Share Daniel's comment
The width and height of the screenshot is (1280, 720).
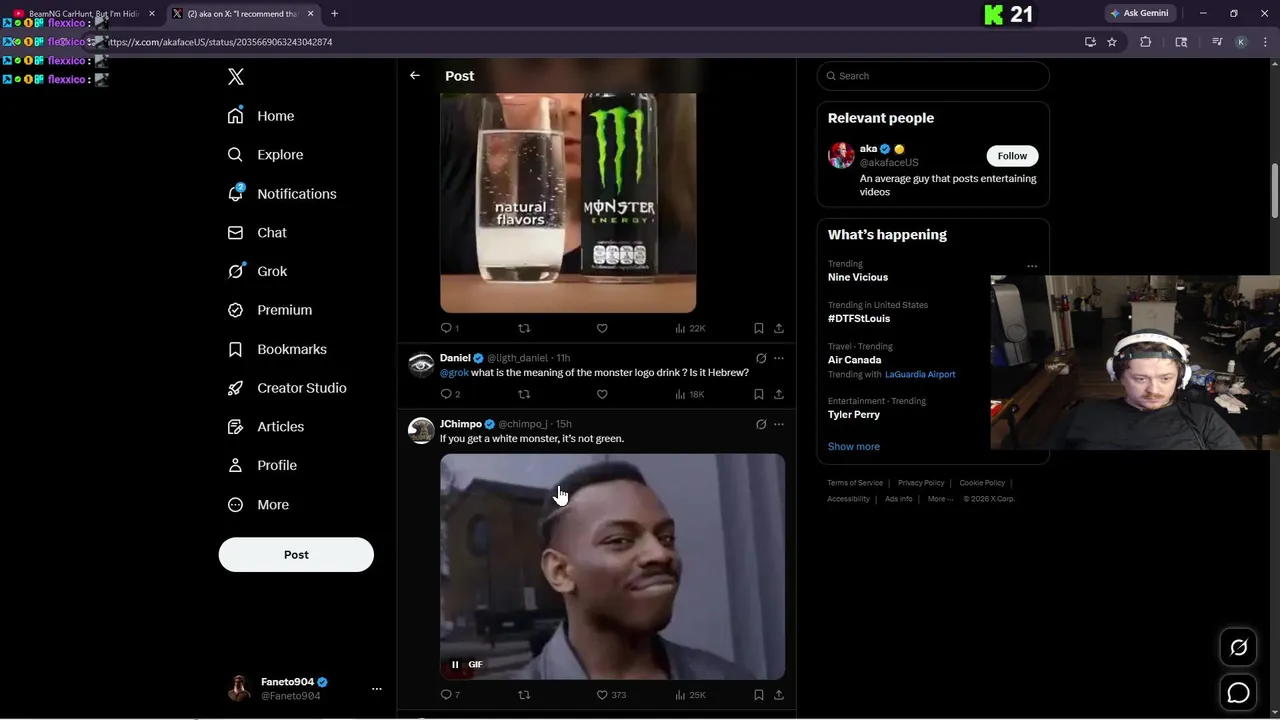pos(779,394)
